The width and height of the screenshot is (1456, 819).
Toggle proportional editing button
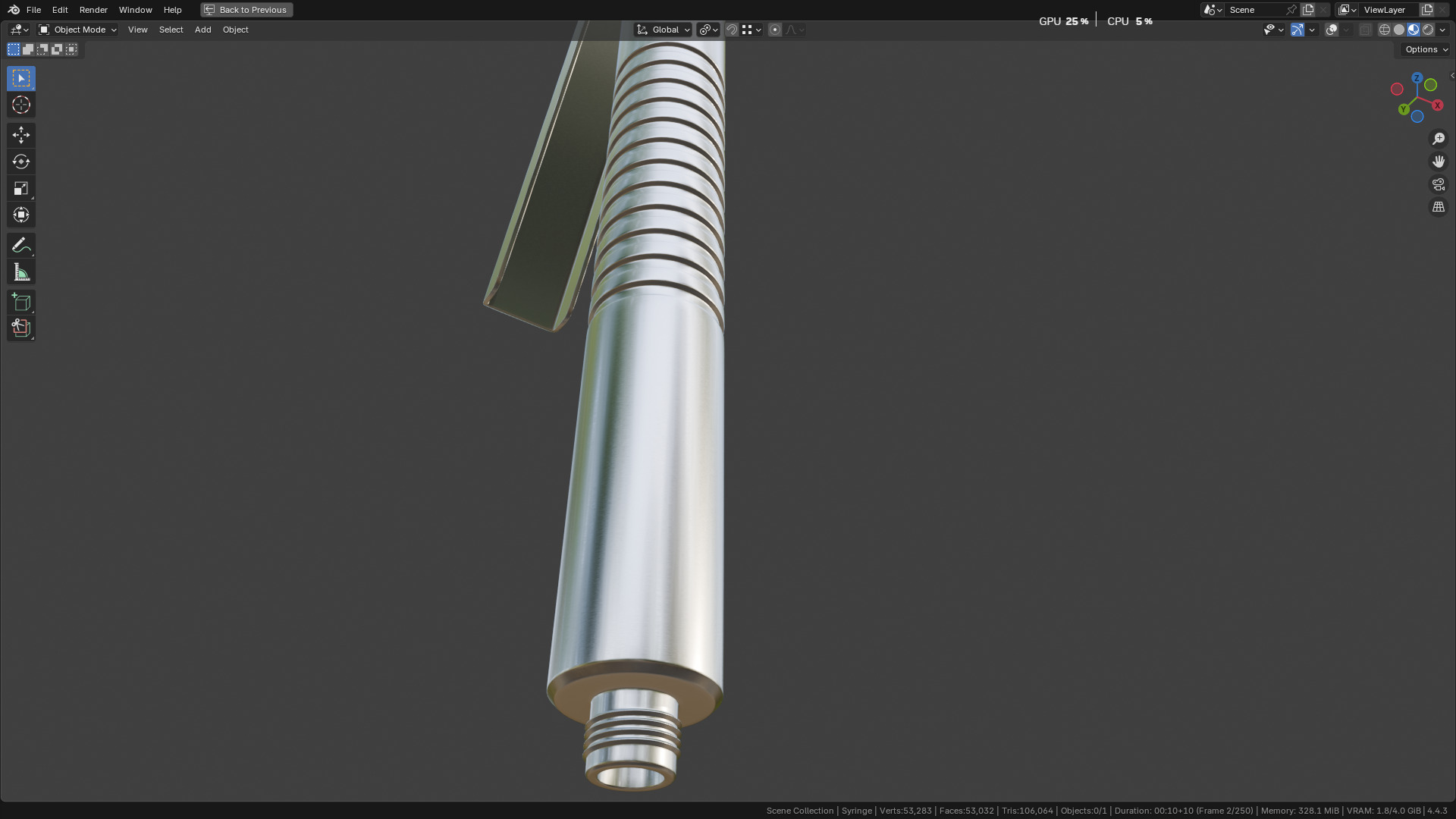[x=774, y=30]
